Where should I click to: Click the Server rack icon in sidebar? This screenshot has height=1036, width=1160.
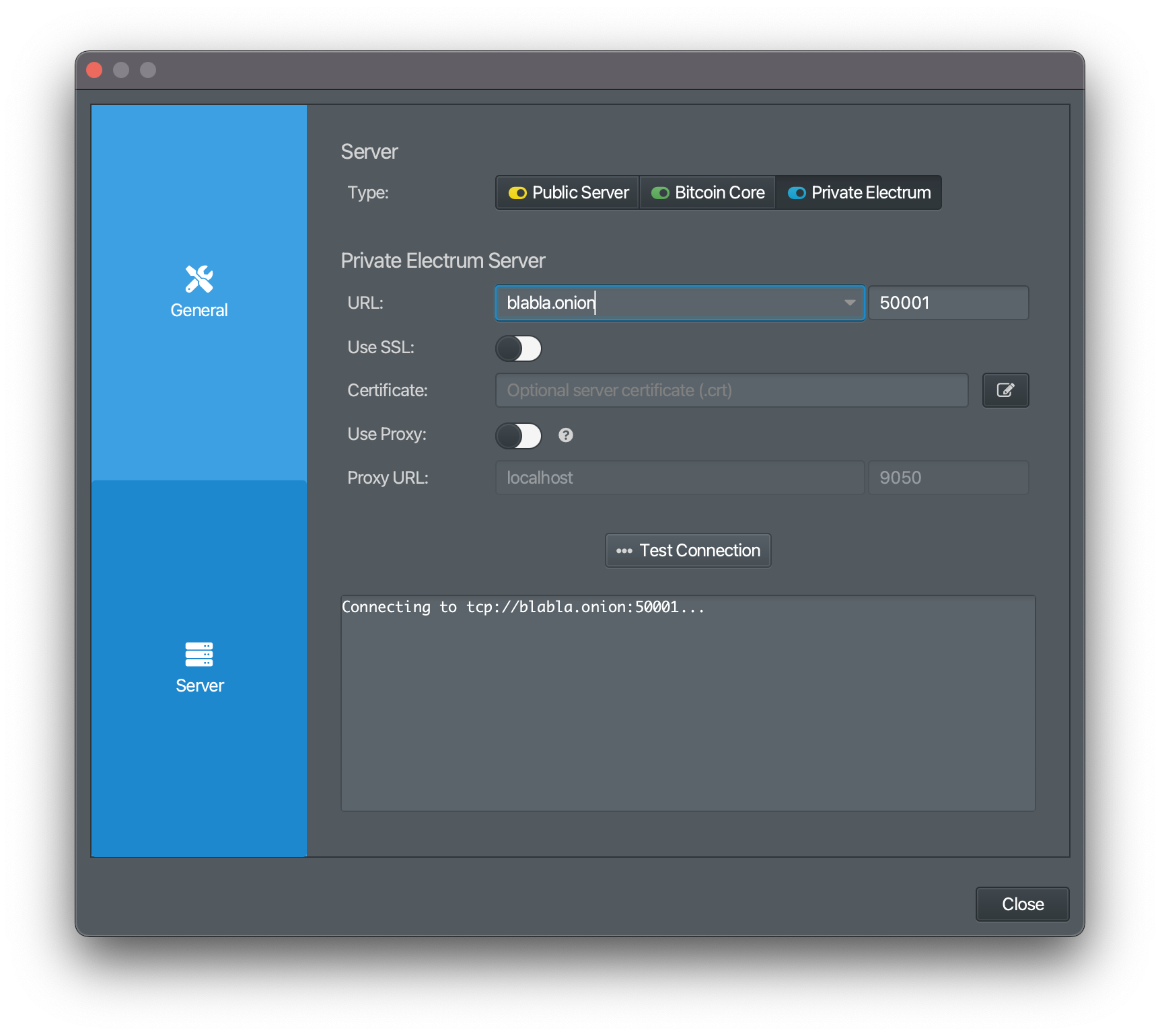click(199, 654)
